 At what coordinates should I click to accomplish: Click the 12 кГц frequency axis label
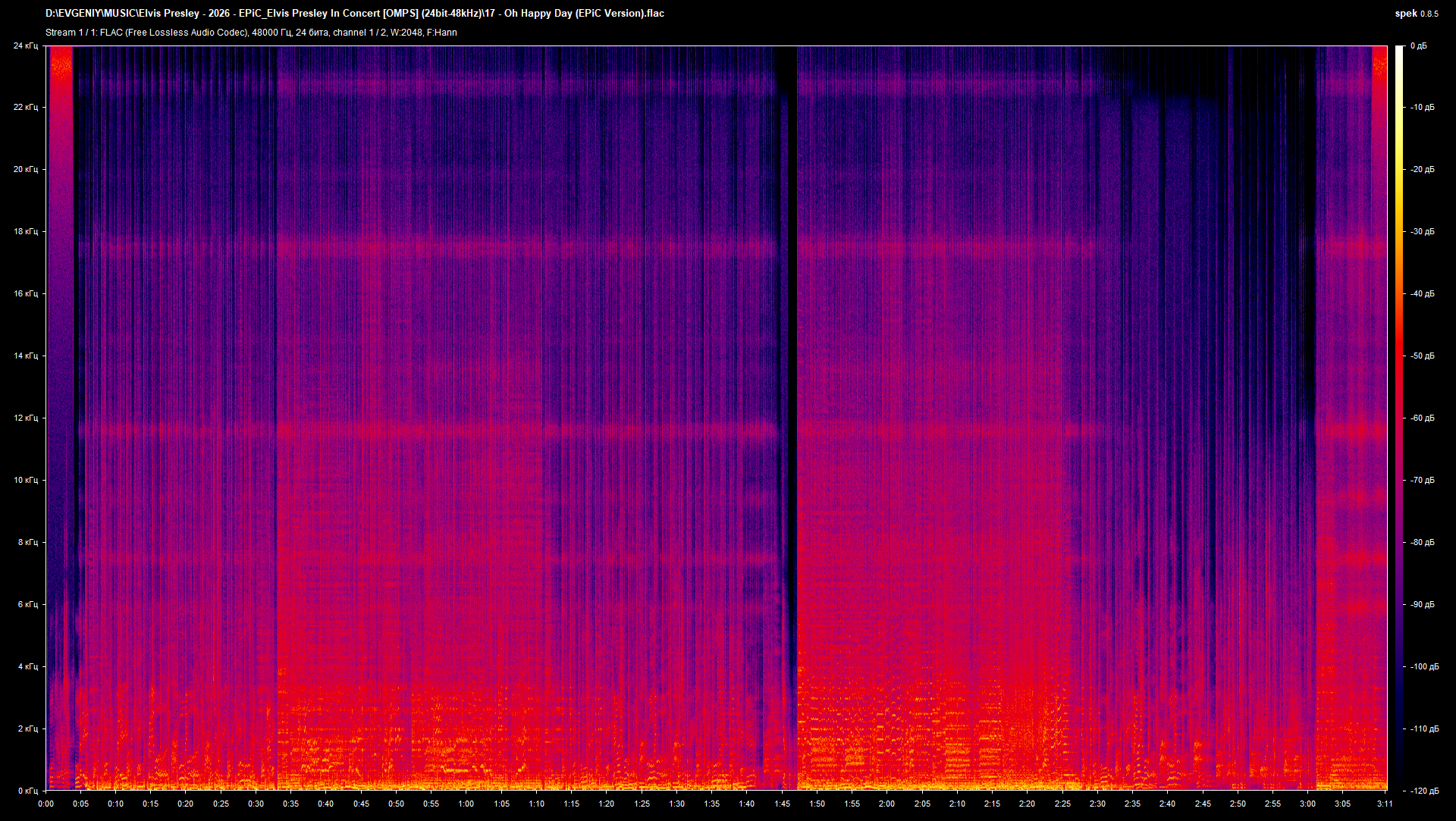pos(26,418)
